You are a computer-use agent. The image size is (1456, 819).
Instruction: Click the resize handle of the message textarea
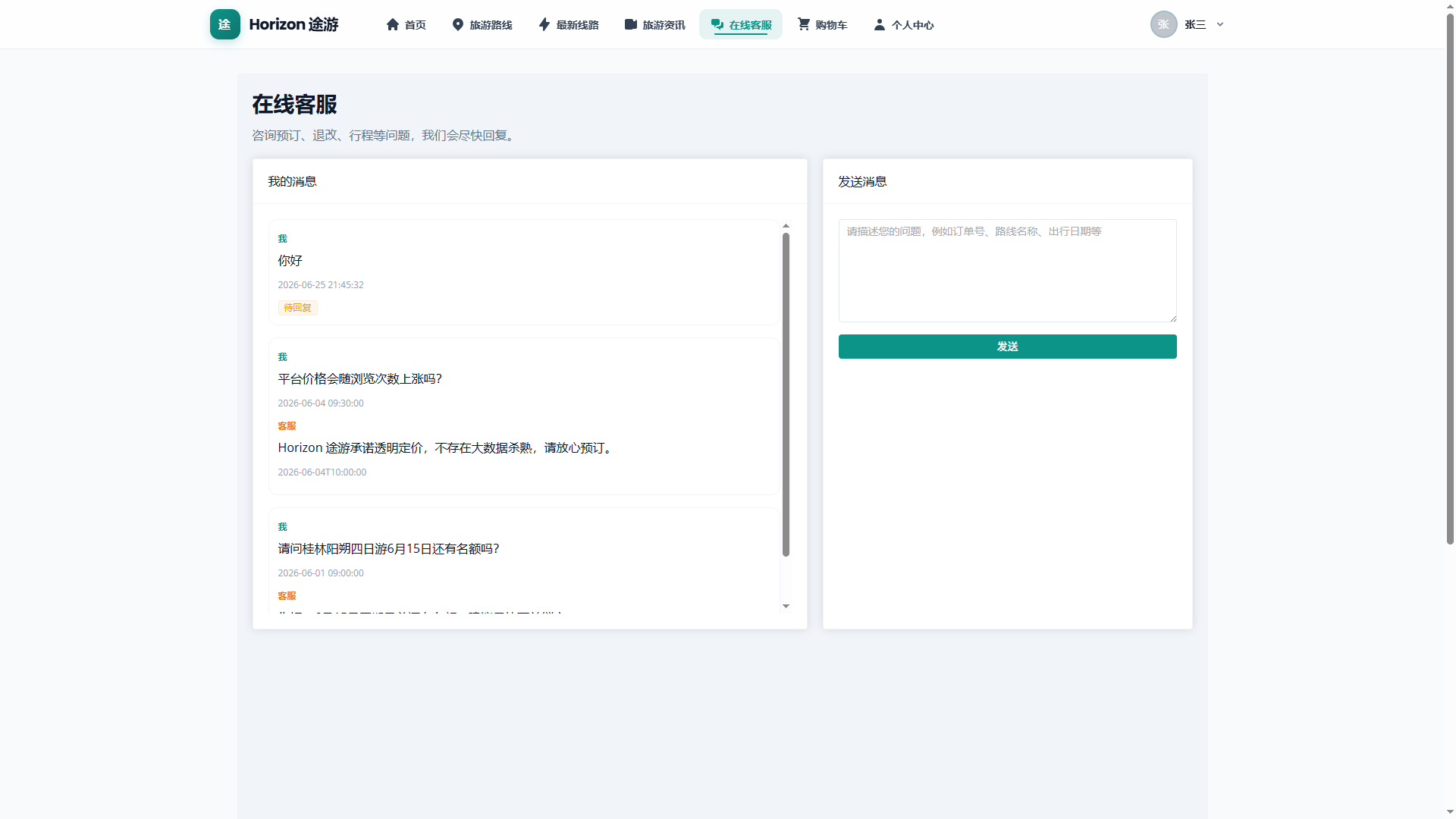(1172, 318)
